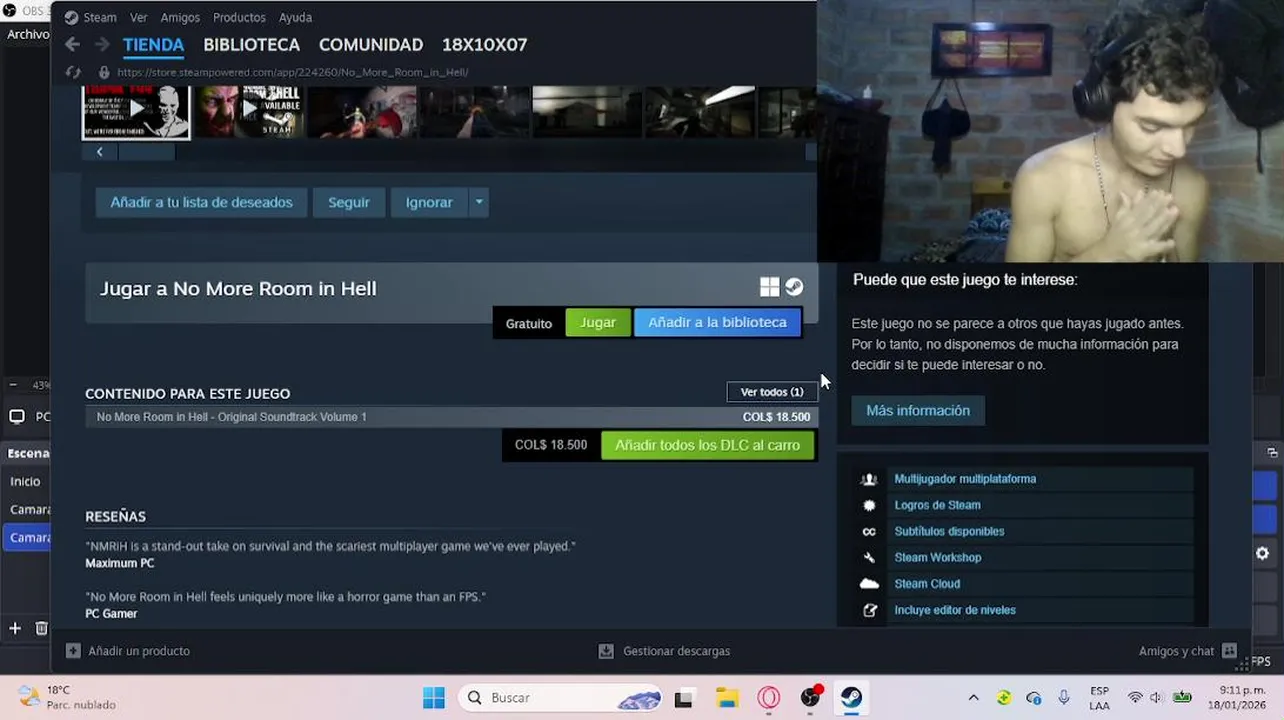Open the Ignorar dropdown arrow
This screenshot has width=1284, height=720.
(479, 202)
